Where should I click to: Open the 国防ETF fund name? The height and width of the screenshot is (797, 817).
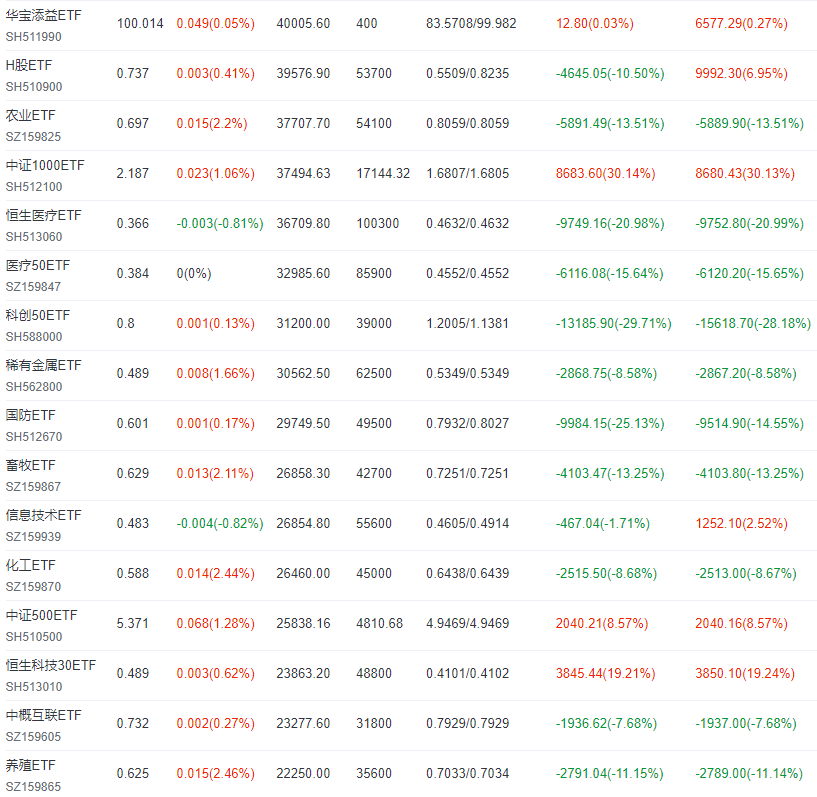[30, 416]
